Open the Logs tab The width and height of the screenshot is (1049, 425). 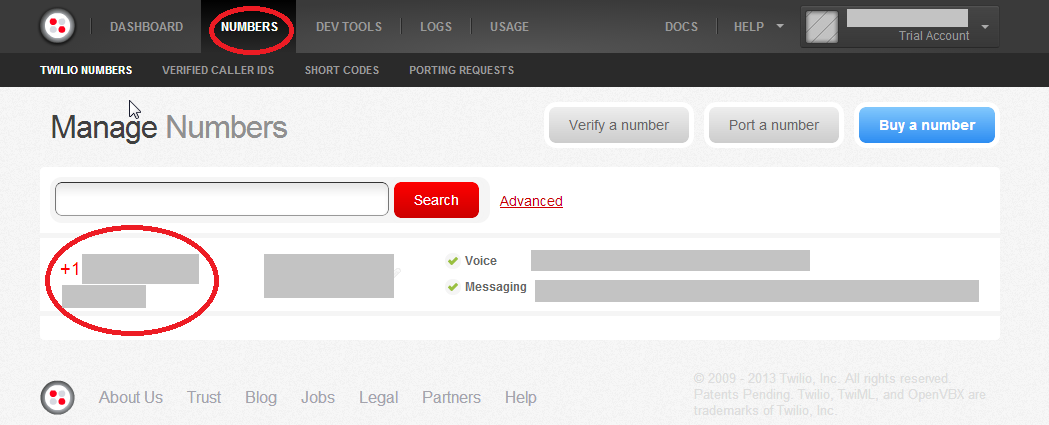tap(436, 27)
